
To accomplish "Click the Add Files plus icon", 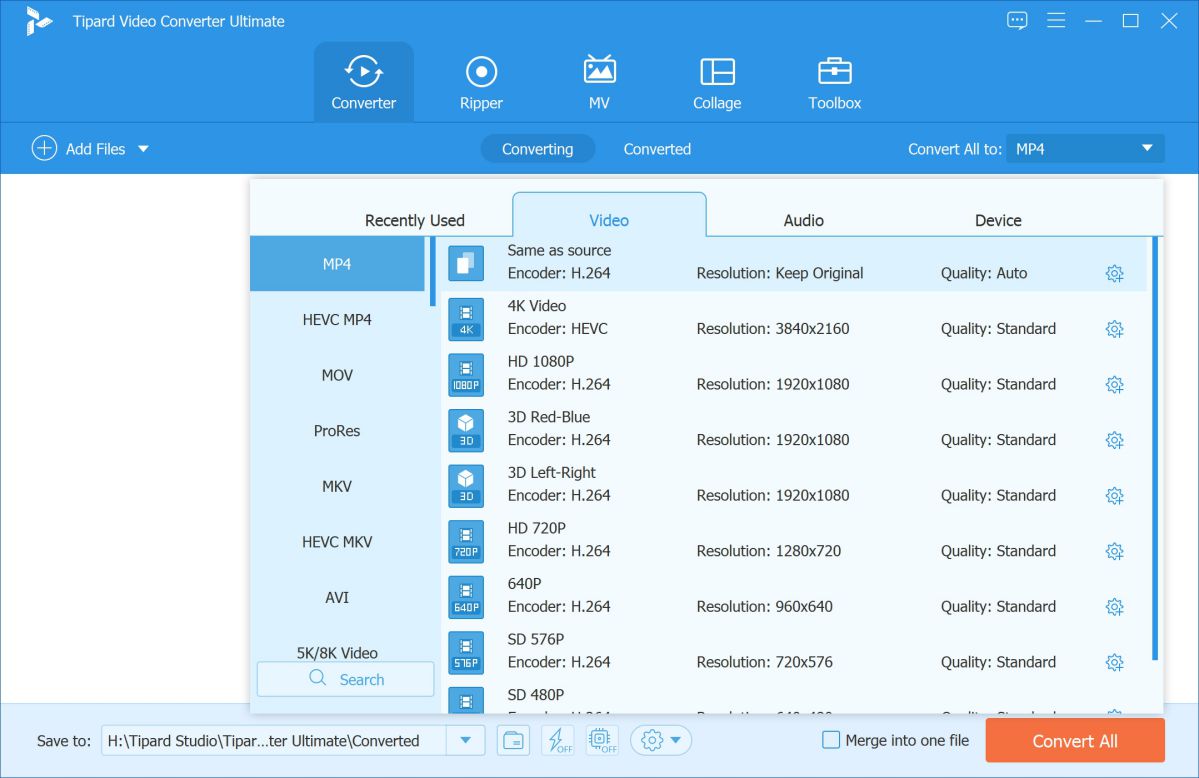I will [44, 148].
